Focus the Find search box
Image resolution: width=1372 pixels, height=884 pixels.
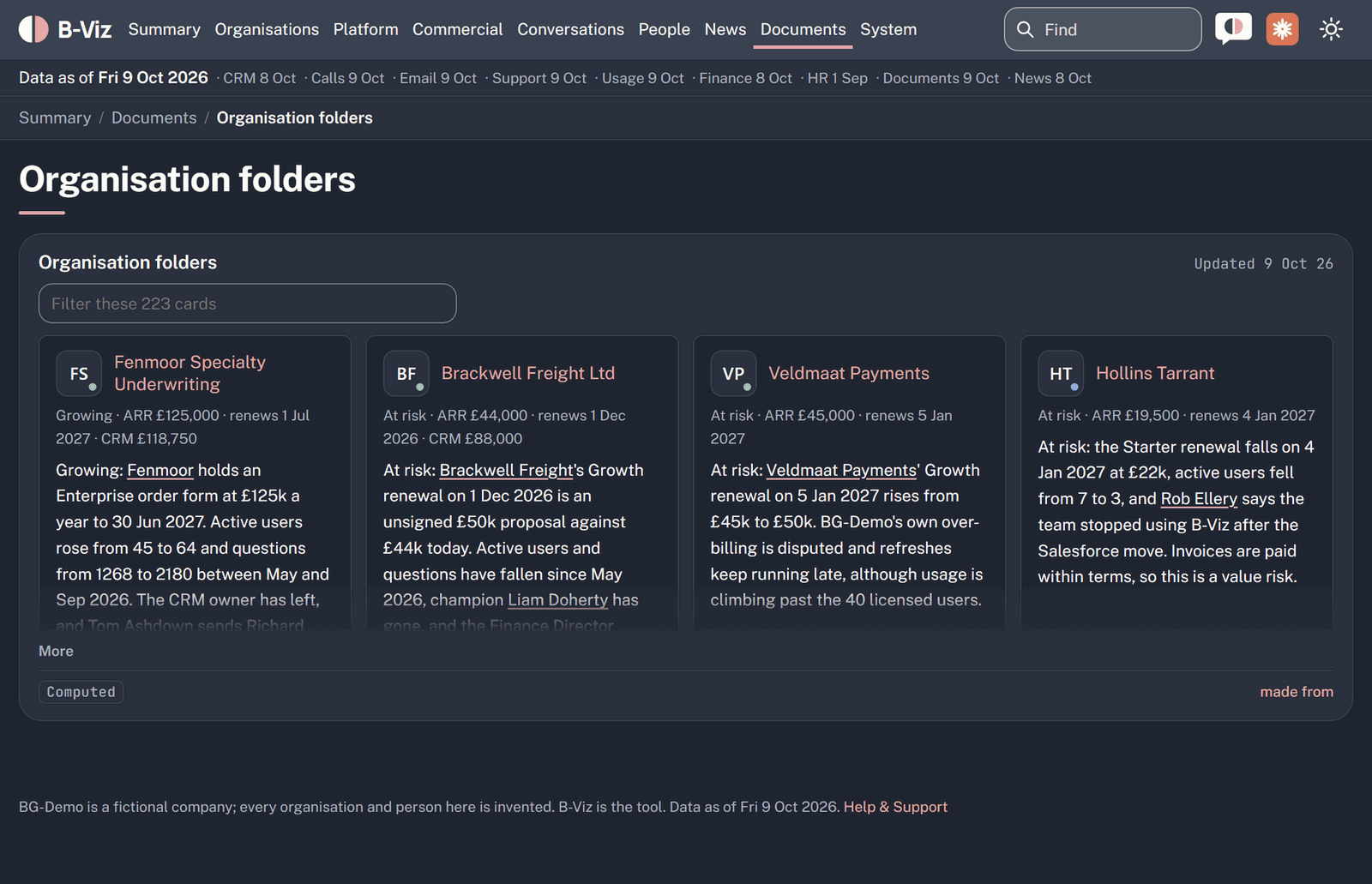click(x=1103, y=29)
